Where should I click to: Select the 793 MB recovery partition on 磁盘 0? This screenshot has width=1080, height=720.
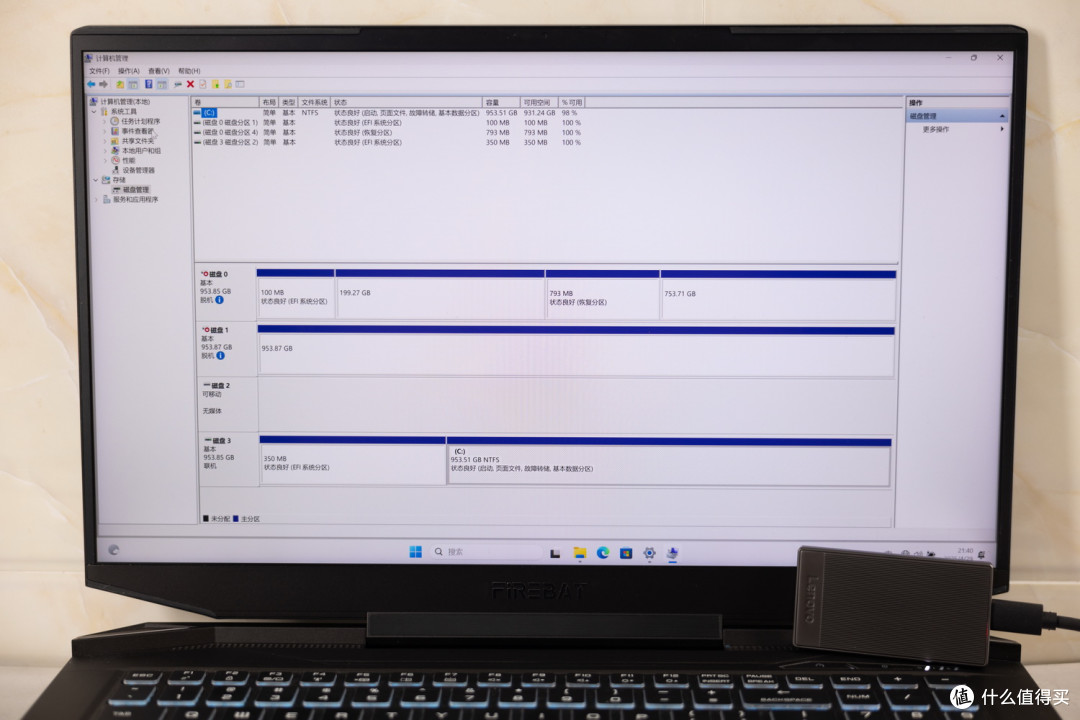coord(603,294)
